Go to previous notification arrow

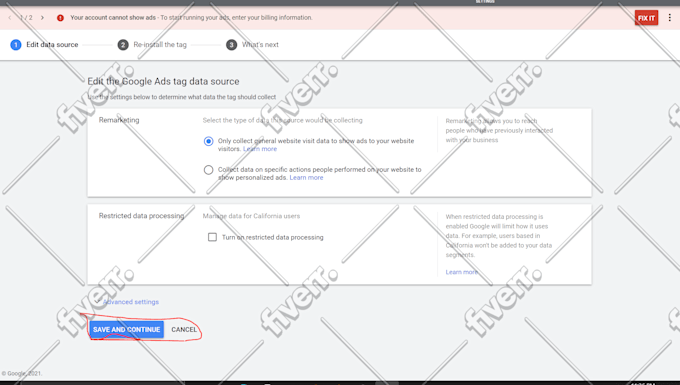pos(10,18)
